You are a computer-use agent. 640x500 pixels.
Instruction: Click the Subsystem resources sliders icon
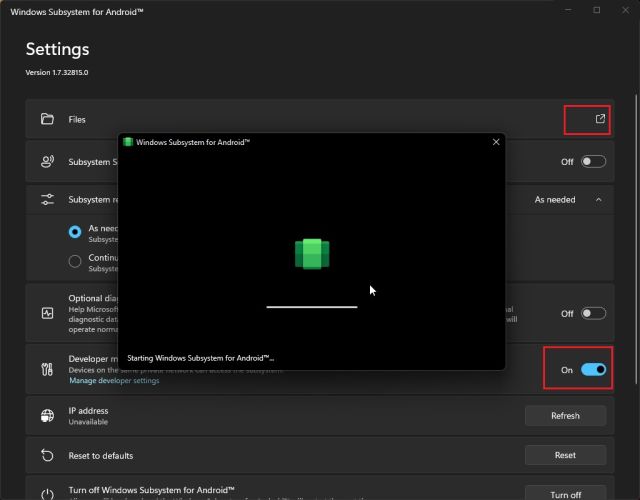point(47,199)
